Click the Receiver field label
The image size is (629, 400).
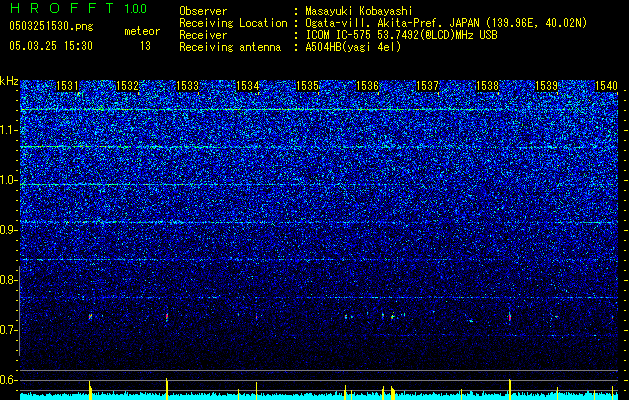(203, 35)
